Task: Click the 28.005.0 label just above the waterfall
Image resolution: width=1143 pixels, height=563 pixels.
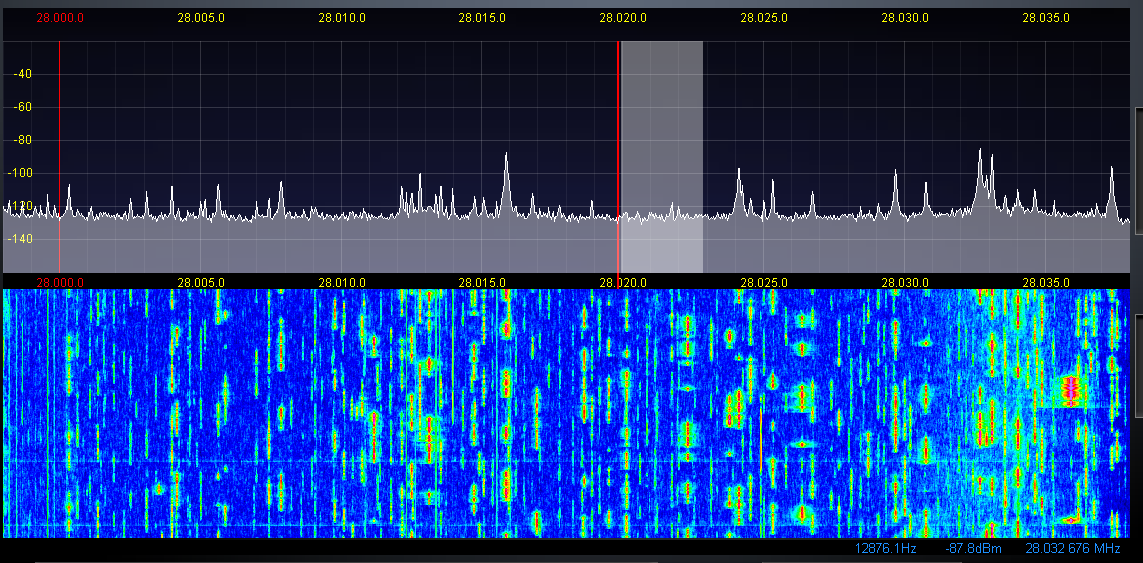Action: pyautogui.click(x=200, y=282)
